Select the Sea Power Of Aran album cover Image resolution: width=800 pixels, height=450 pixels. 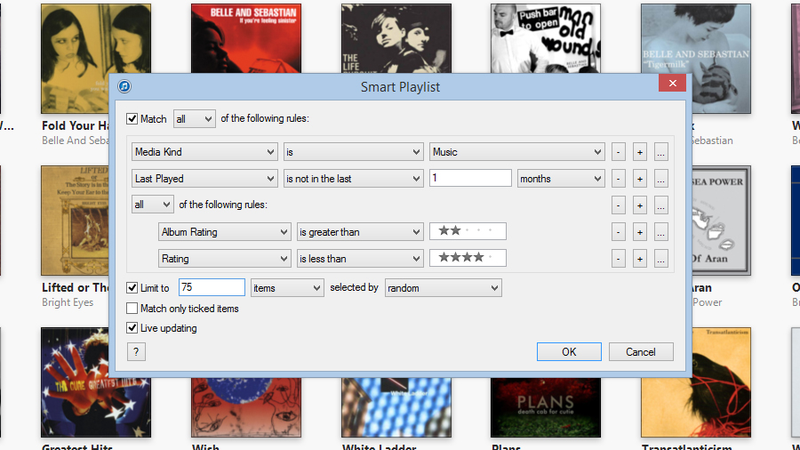point(721,220)
